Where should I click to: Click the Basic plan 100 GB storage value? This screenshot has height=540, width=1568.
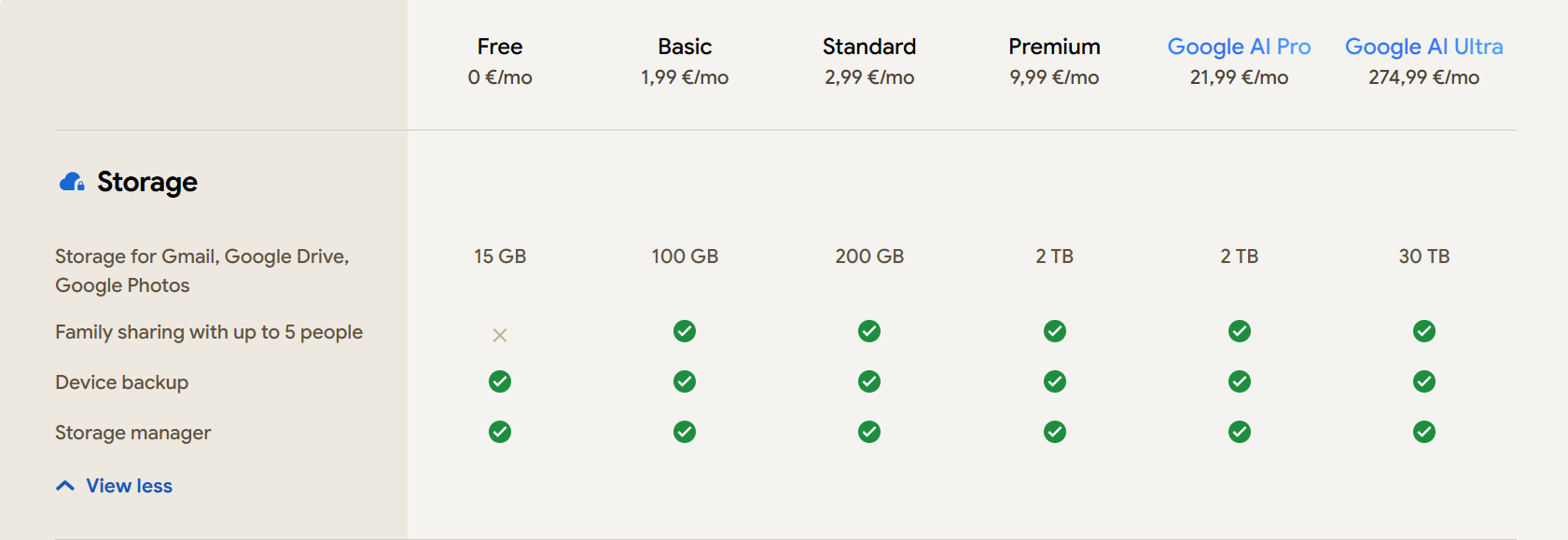click(685, 256)
